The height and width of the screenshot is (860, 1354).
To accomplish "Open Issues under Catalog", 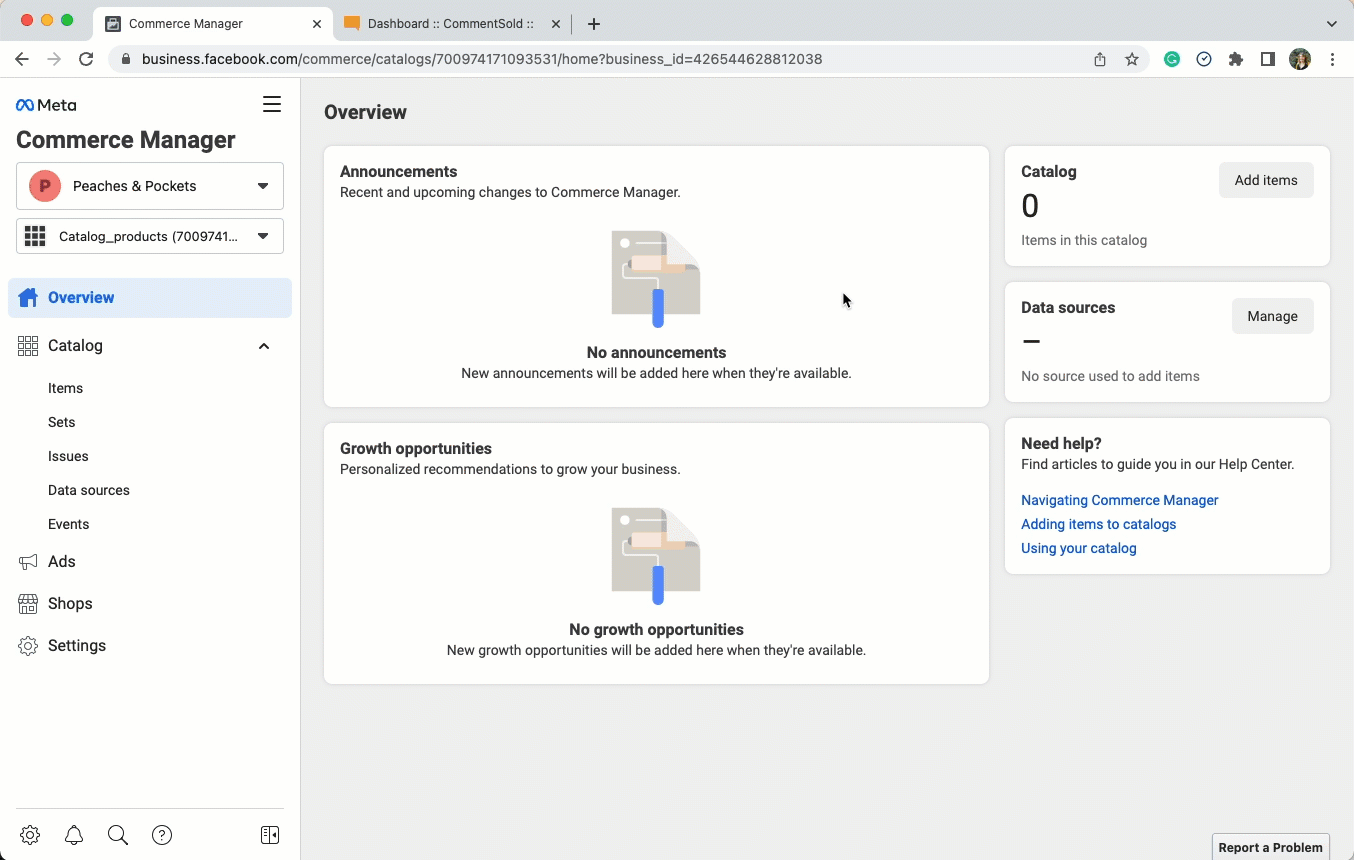I will (68, 456).
